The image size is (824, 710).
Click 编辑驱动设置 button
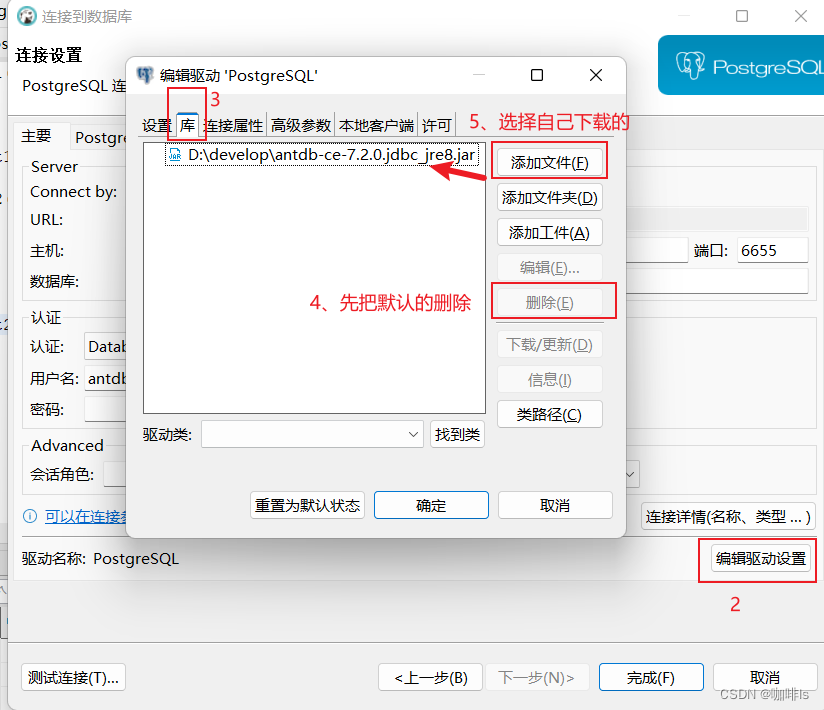point(761,559)
